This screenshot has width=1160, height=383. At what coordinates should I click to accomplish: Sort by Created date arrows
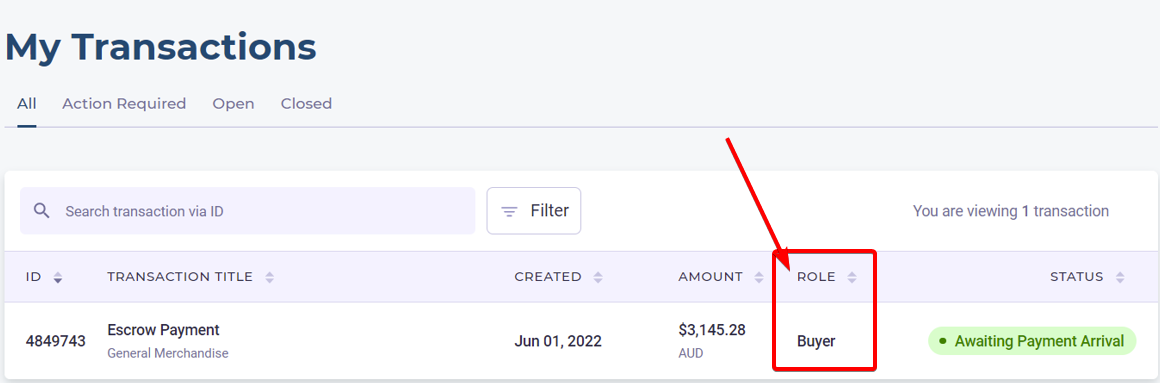click(598, 277)
